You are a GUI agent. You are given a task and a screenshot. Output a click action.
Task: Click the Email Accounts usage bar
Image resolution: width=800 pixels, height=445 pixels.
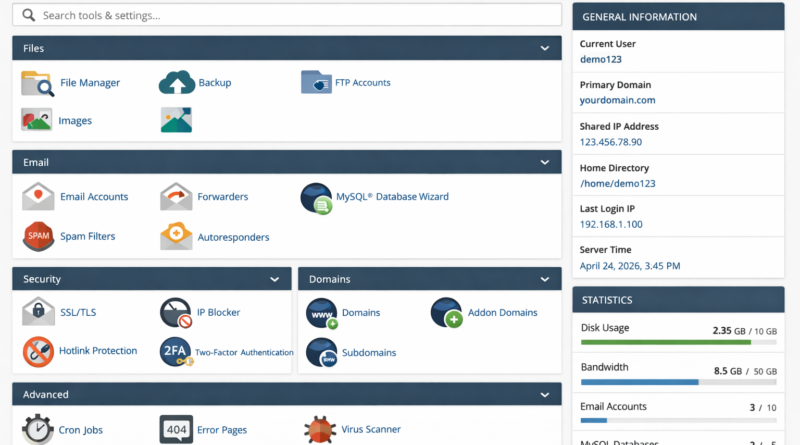pos(679,421)
